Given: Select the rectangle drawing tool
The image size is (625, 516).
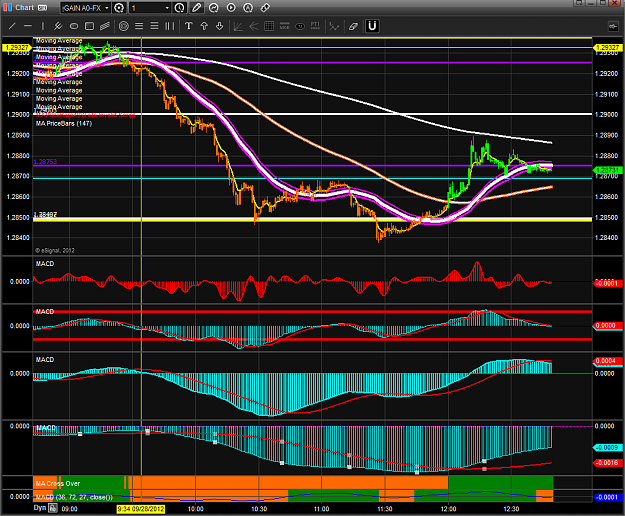Looking at the screenshot, I should [x=89, y=26].
